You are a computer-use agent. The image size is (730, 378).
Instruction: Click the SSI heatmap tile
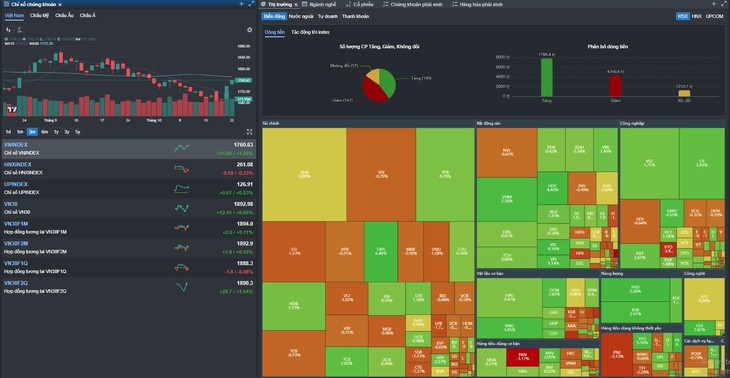(294, 251)
